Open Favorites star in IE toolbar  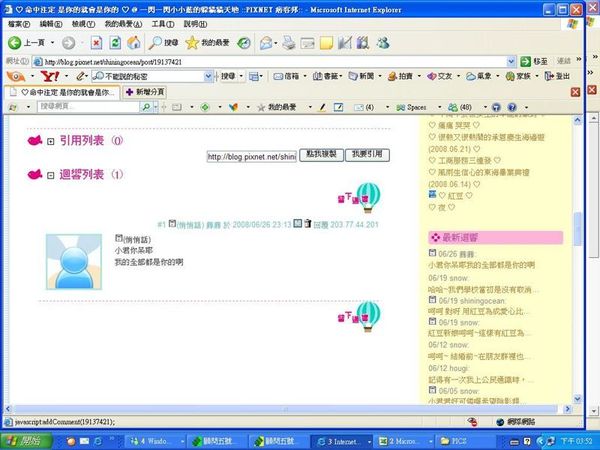click(x=207, y=43)
